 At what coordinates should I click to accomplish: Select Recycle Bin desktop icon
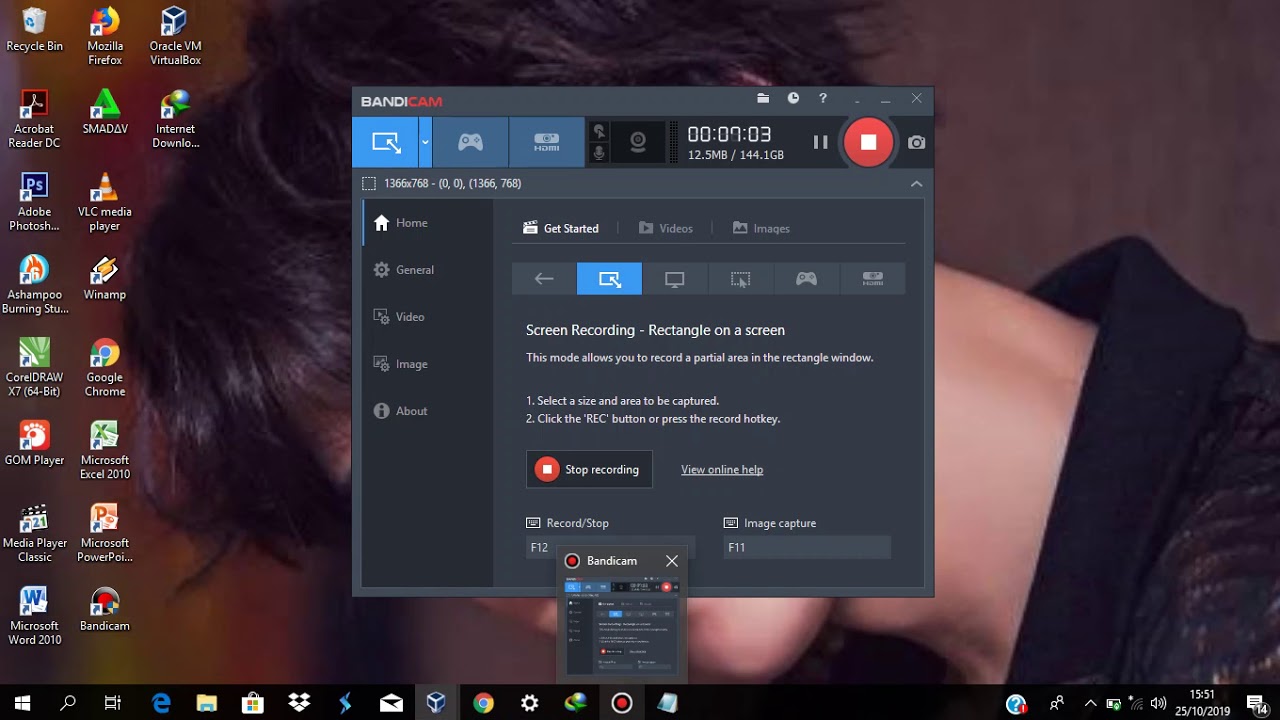[x=34, y=31]
